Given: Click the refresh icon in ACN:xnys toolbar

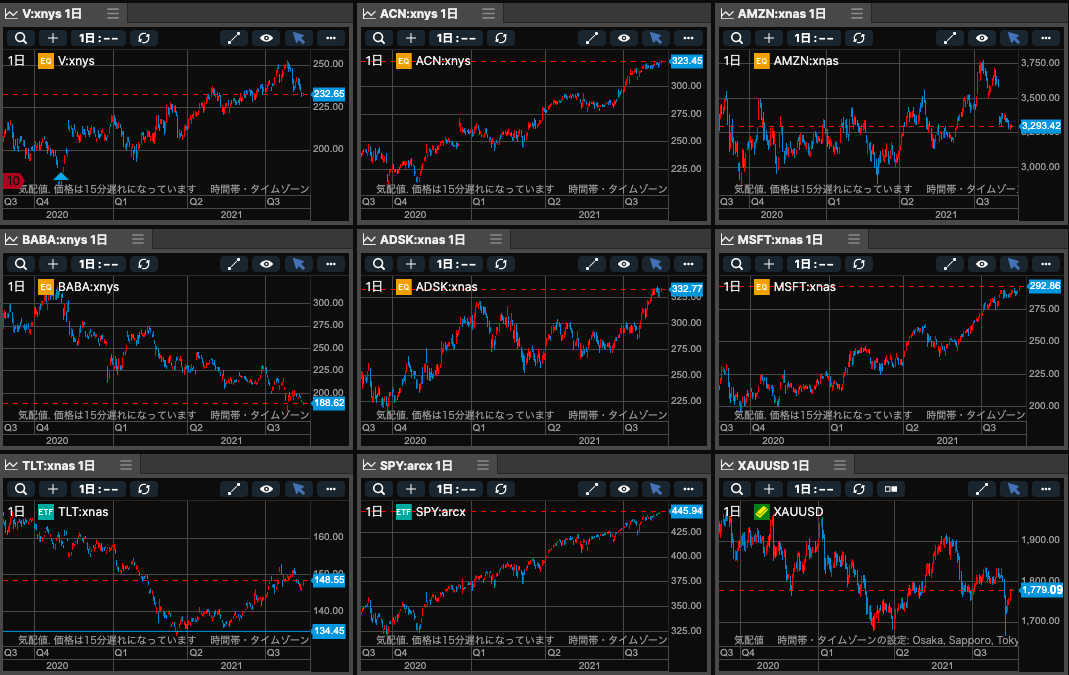Looking at the screenshot, I should pos(501,38).
